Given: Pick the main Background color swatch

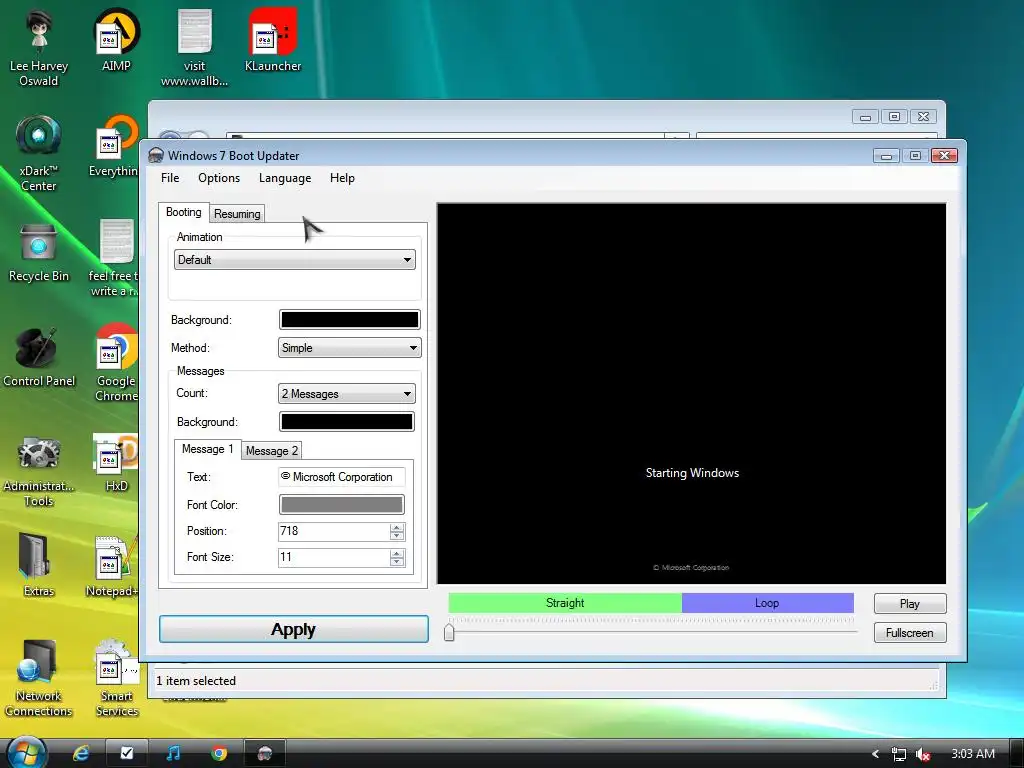Looking at the screenshot, I should click(349, 319).
